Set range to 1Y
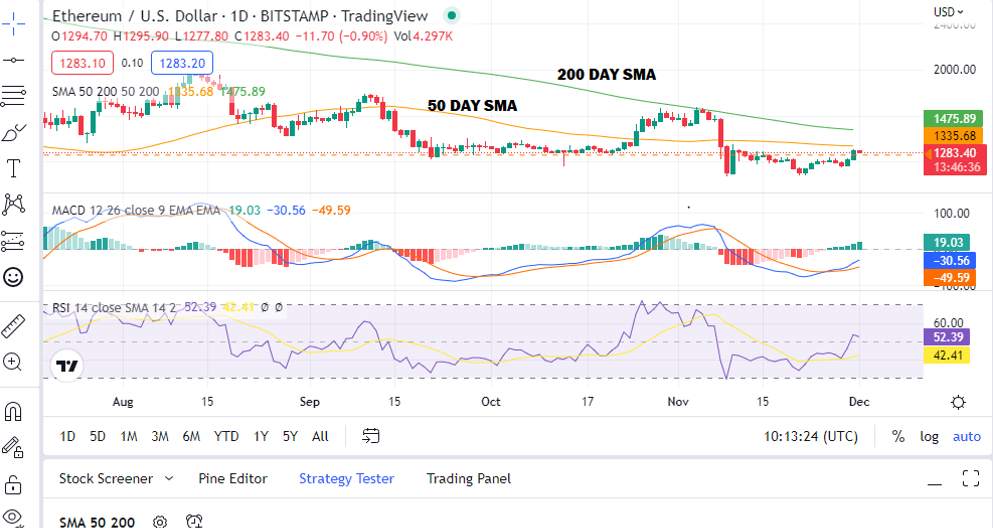This screenshot has height=528, width=993. tap(261, 436)
